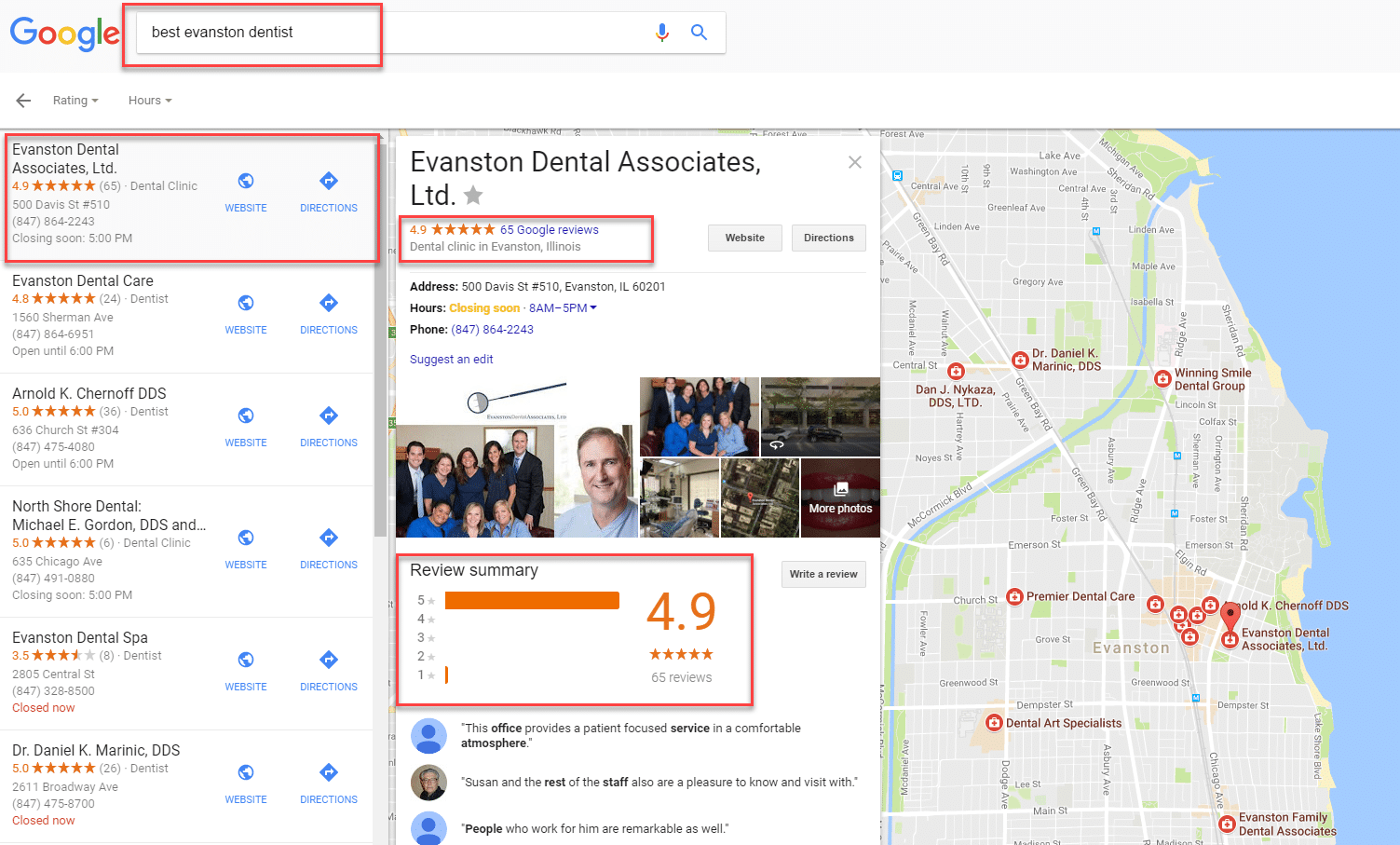Go back with the left arrow icon

click(23, 101)
